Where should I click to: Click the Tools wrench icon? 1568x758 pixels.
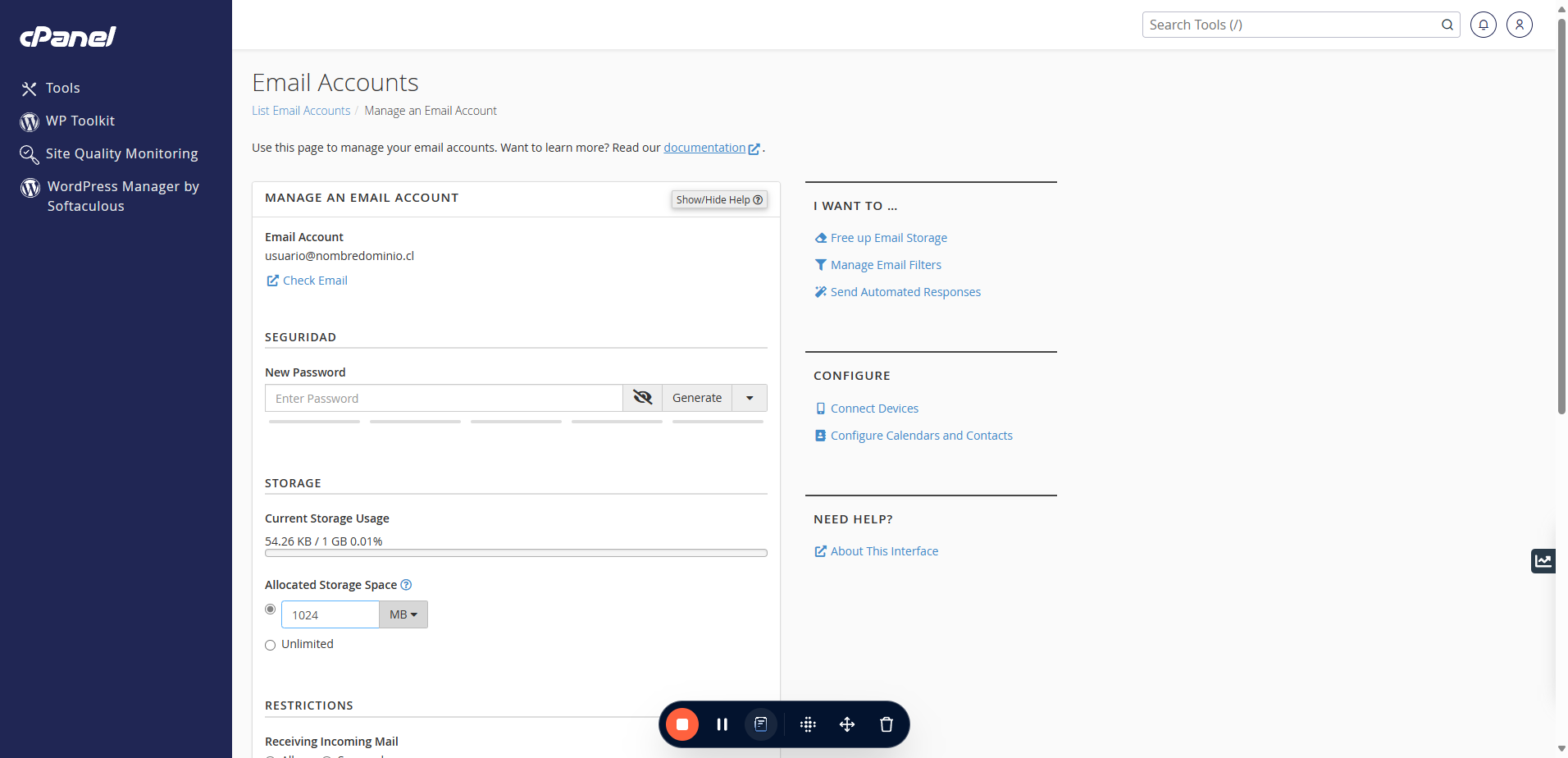tap(30, 89)
